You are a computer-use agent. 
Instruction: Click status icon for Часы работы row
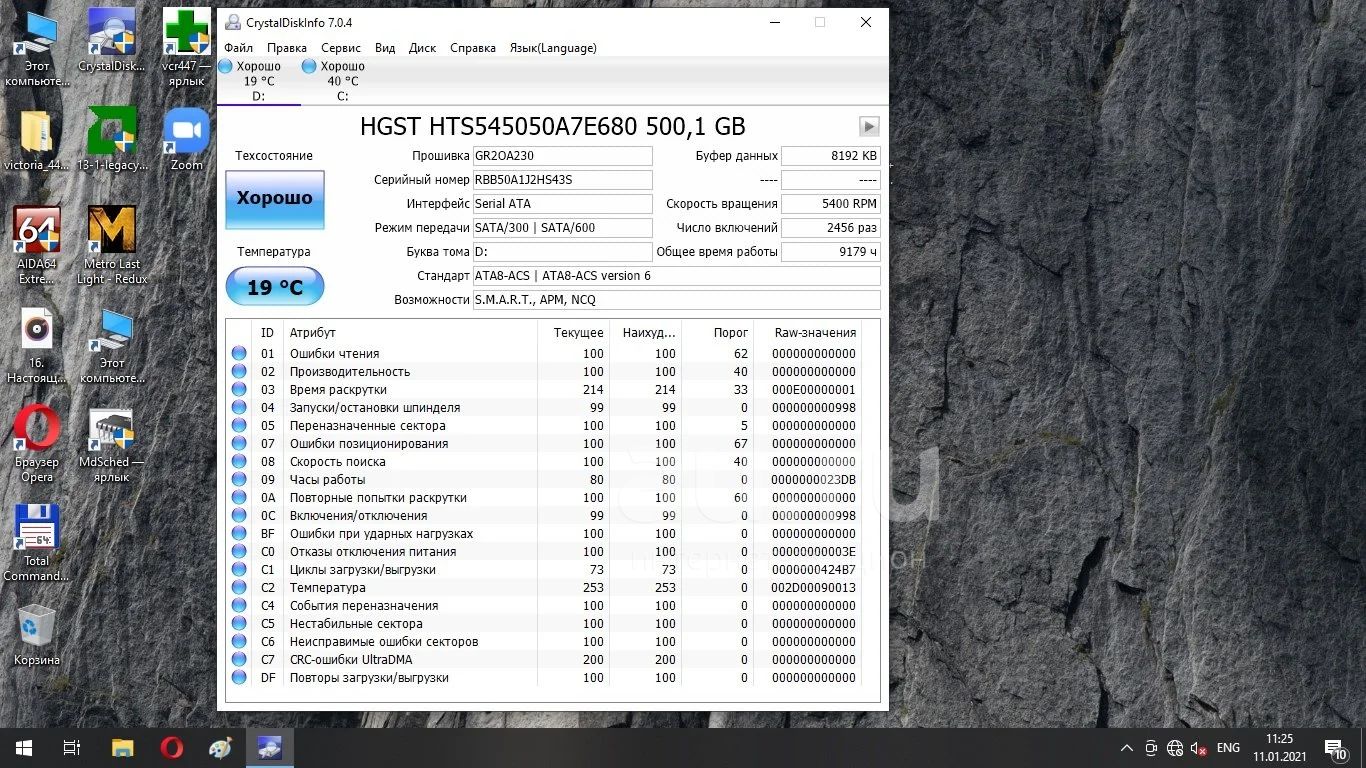(x=239, y=479)
